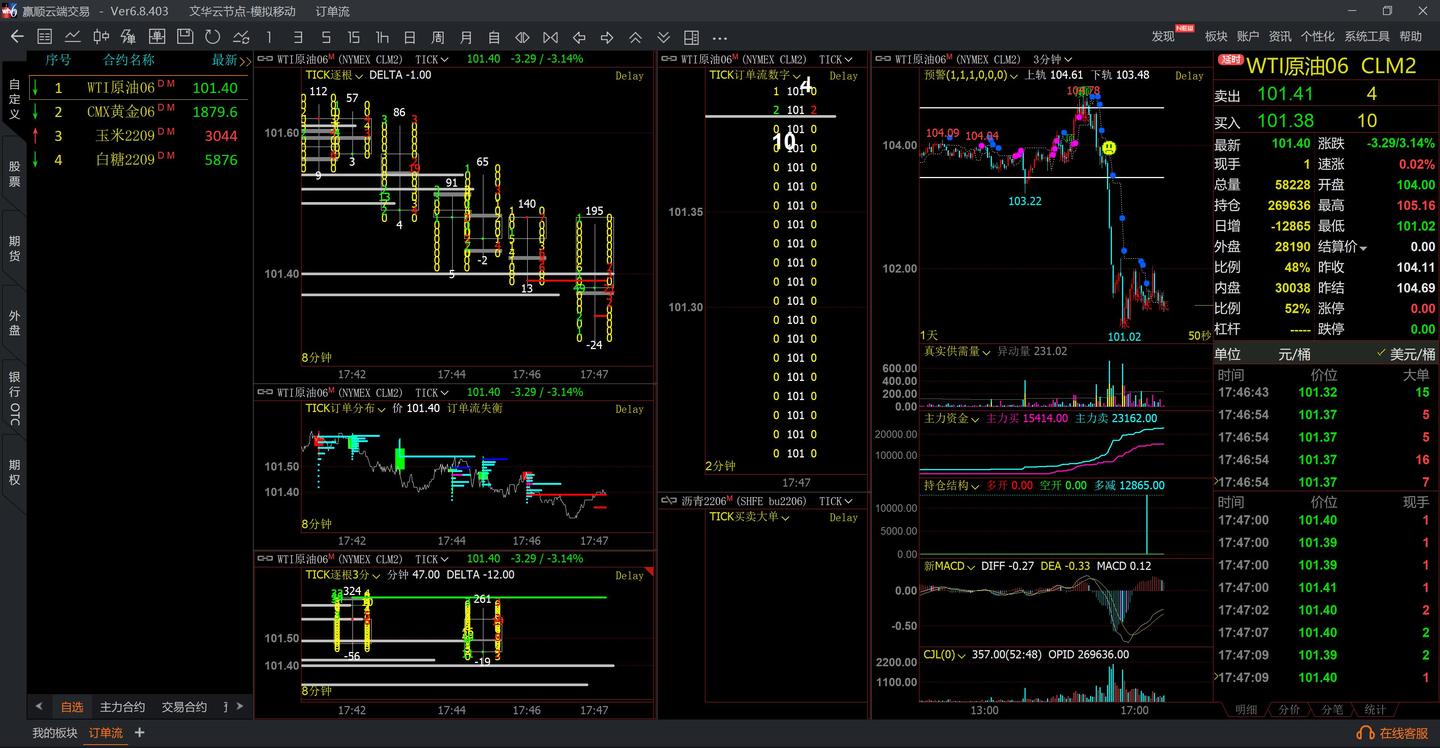Click the expand-chart horizontally icon

522,37
